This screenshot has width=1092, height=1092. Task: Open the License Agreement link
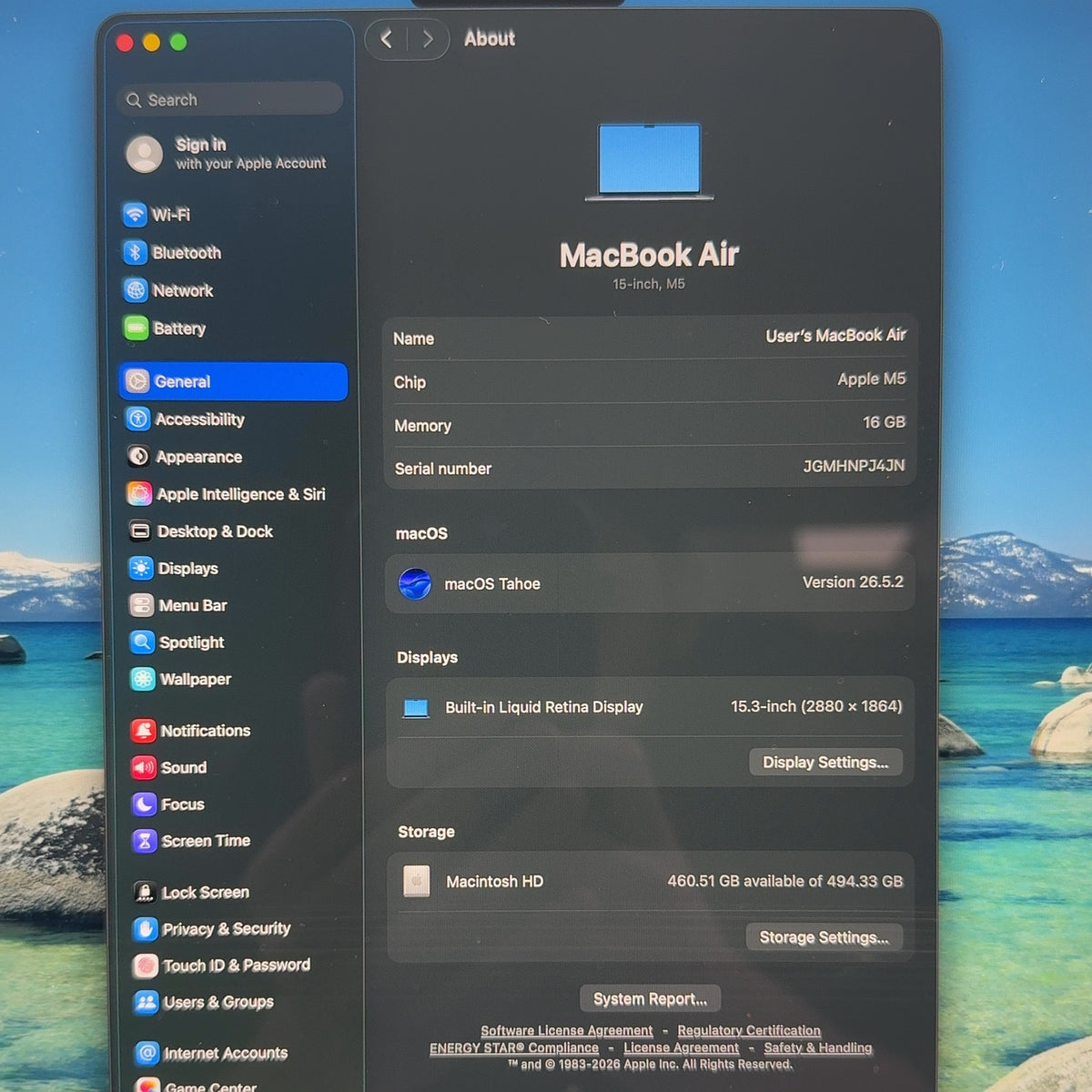(x=681, y=1047)
